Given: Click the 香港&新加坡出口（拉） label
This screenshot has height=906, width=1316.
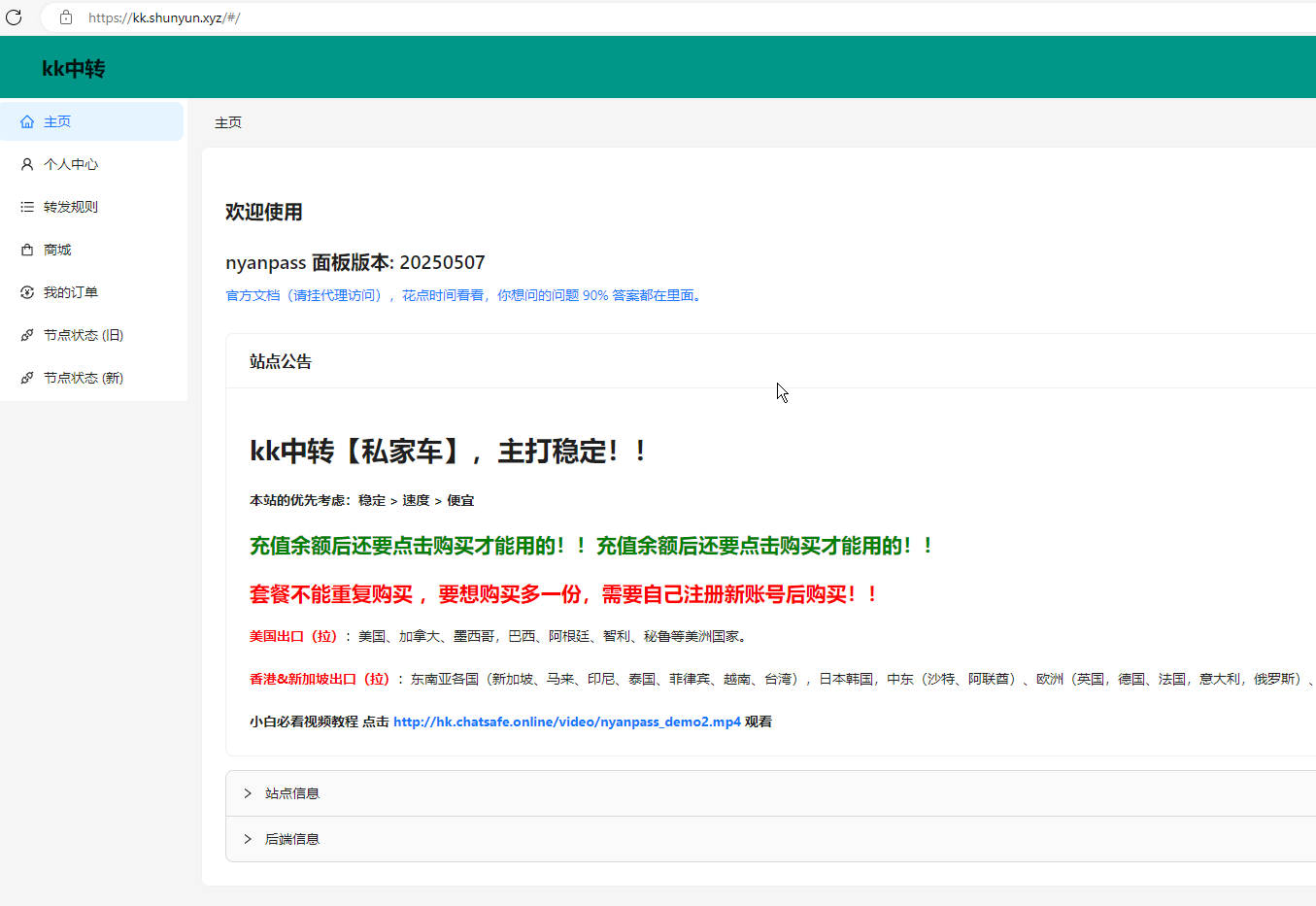Looking at the screenshot, I should (320, 679).
